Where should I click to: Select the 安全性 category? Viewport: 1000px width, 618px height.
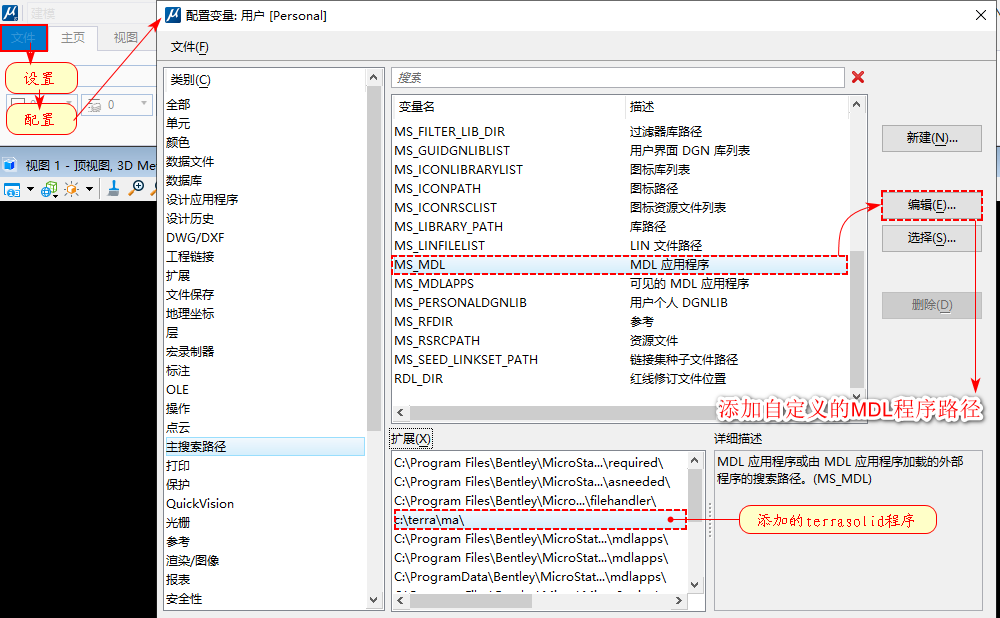pos(184,599)
